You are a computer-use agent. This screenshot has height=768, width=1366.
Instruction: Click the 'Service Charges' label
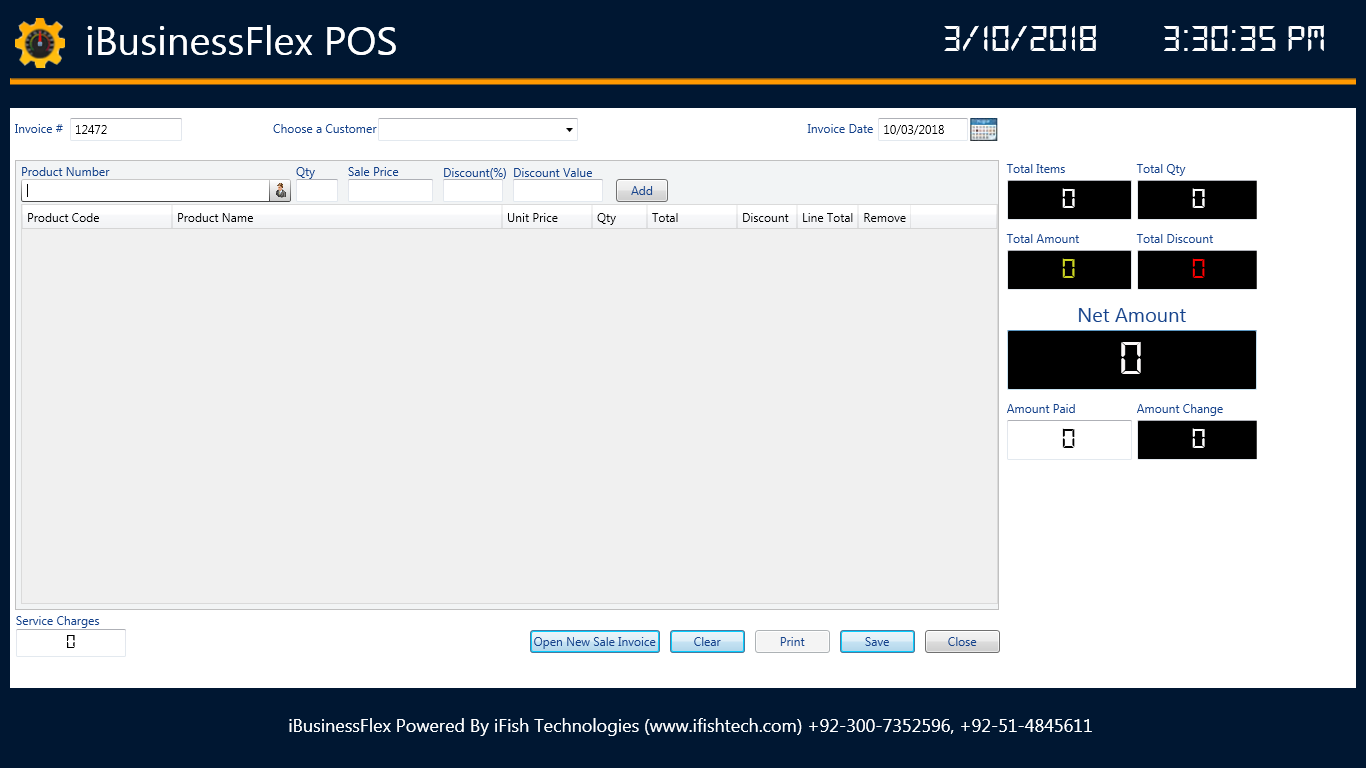point(58,621)
